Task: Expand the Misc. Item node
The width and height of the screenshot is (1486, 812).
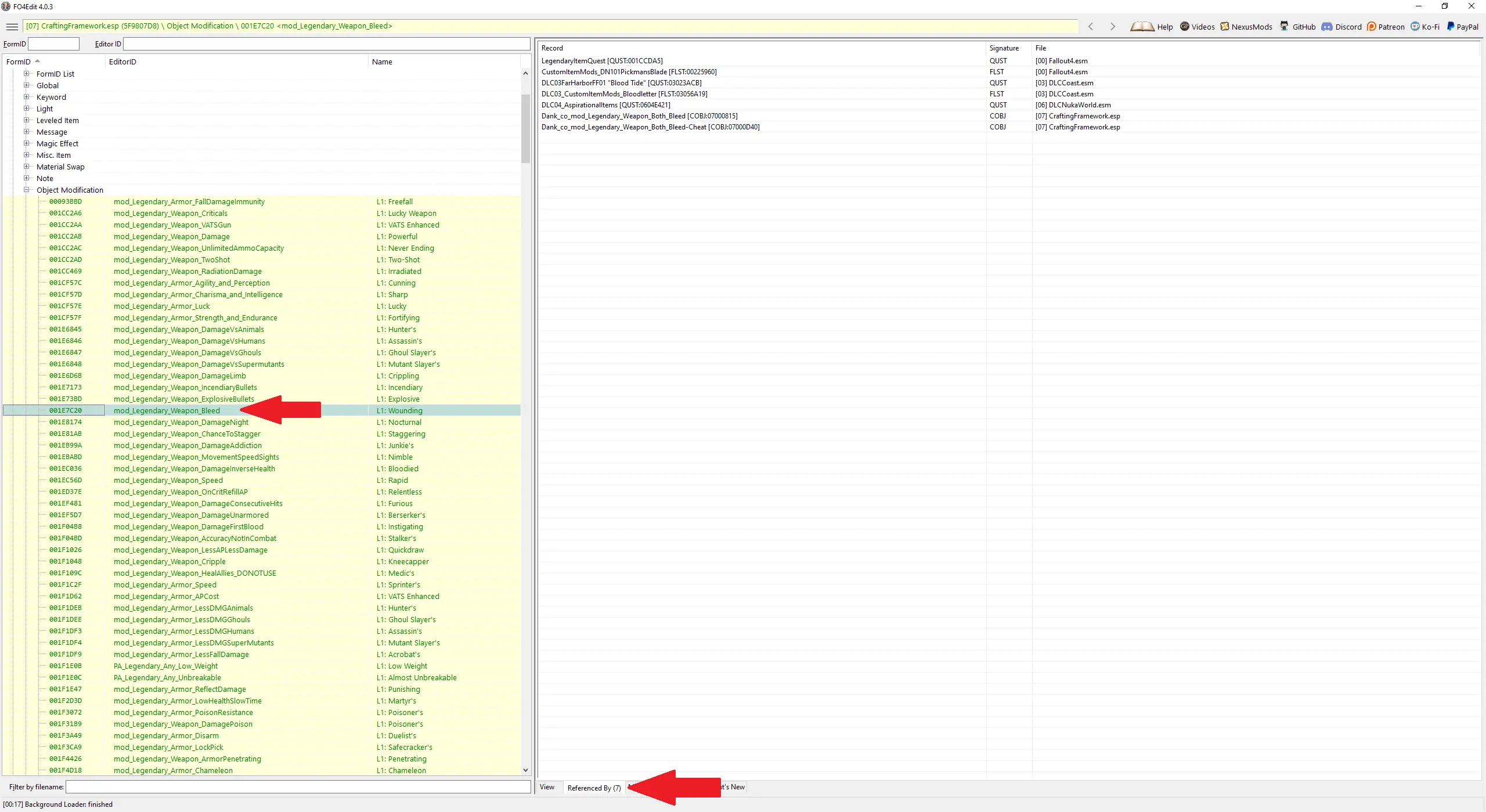Action: click(x=26, y=155)
